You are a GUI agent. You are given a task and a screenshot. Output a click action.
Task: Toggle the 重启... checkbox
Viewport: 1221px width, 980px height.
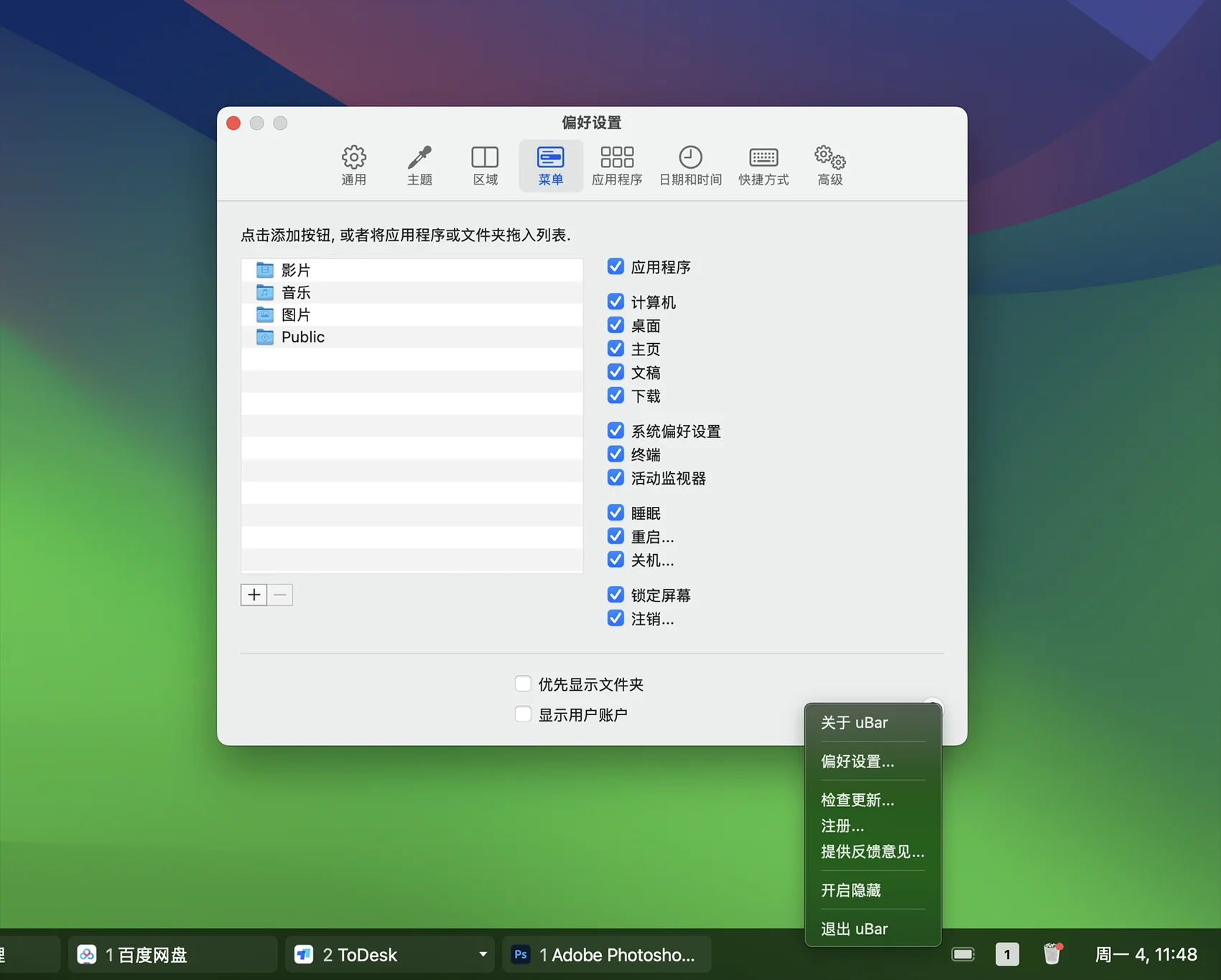(x=616, y=536)
